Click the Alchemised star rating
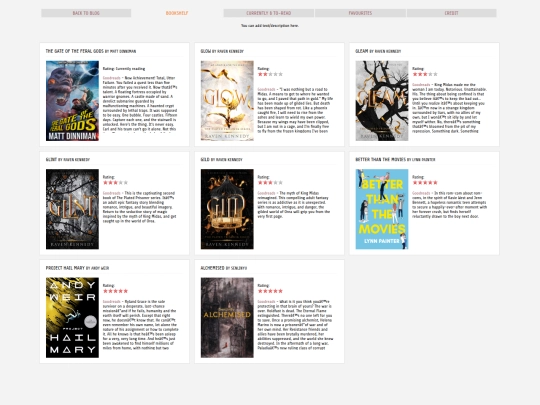Image resolution: width=540 pixels, height=405 pixels. pyautogui.click(x=270, y=291)
